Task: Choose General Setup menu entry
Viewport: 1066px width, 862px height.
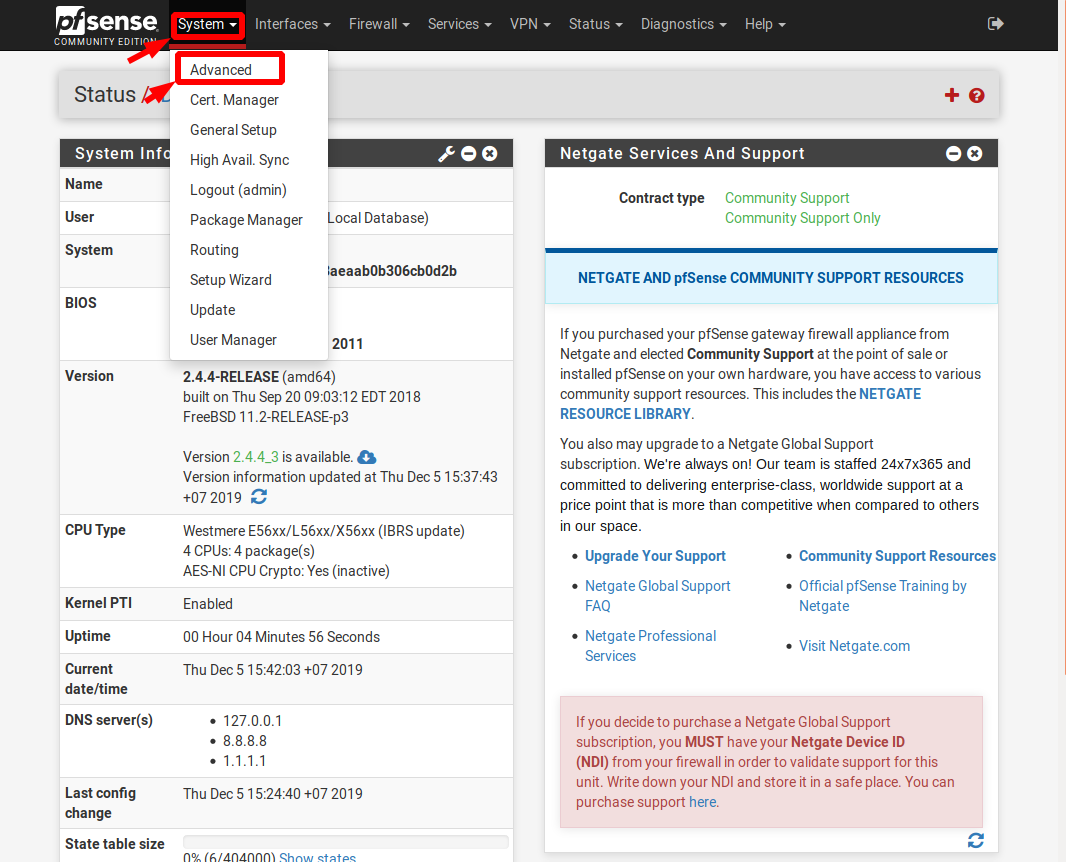Action: pyautogui.click(x=233, y=130)
